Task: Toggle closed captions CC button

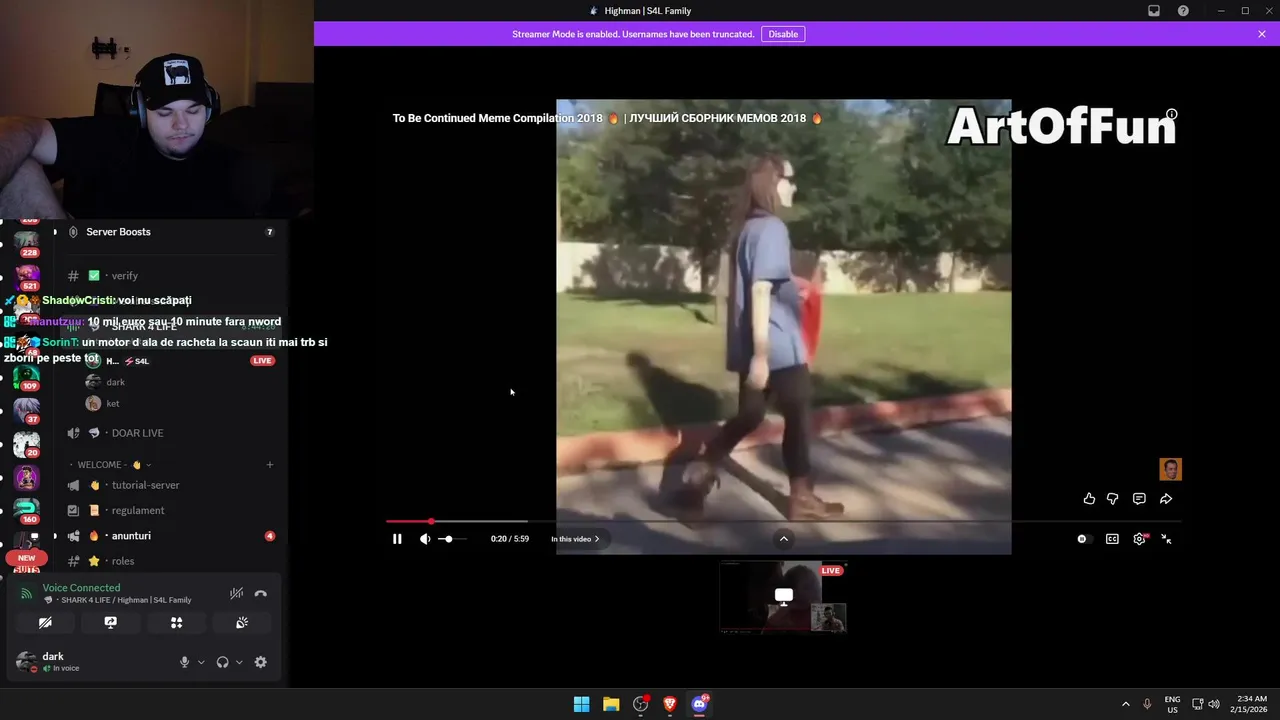Action: 1112,539
